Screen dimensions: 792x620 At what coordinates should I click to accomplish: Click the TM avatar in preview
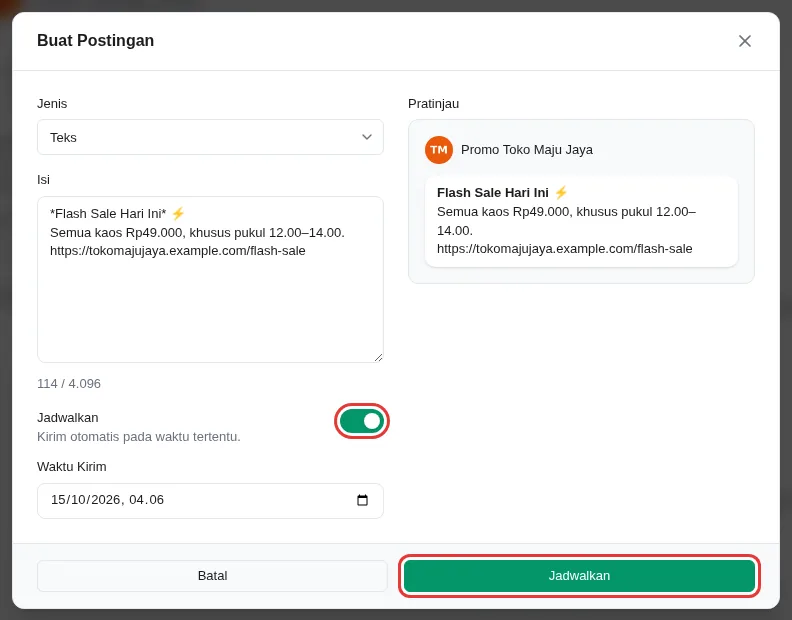(x=438, y=150)
